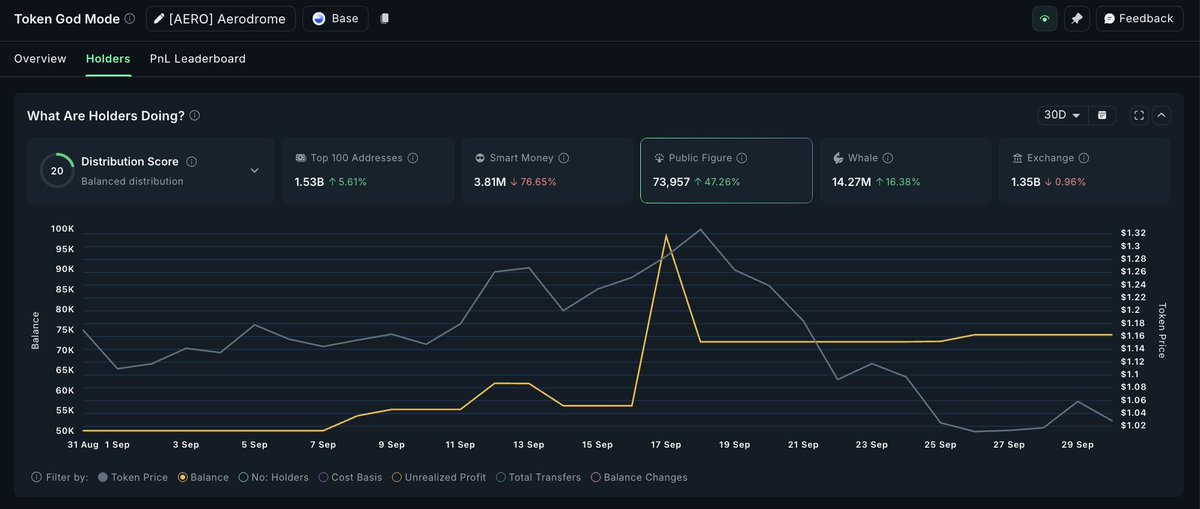The height and width of the screenshot is (509, 1200).
Task: Open the [AERO] Aerodrome token selector
Action: click(x=221, y=18)
